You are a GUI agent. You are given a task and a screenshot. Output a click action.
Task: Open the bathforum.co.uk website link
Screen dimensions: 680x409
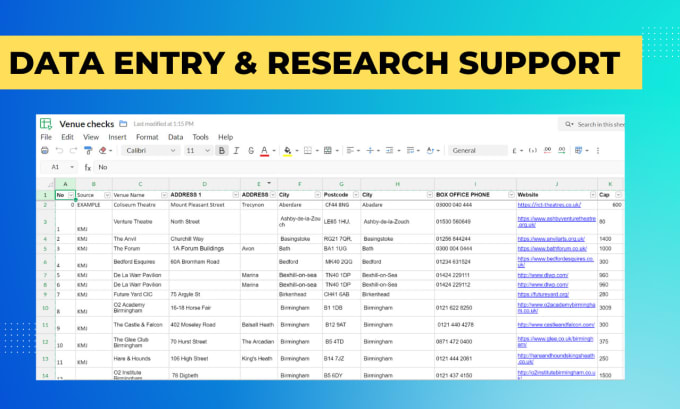pyautogui.click(x=552, y=249)
